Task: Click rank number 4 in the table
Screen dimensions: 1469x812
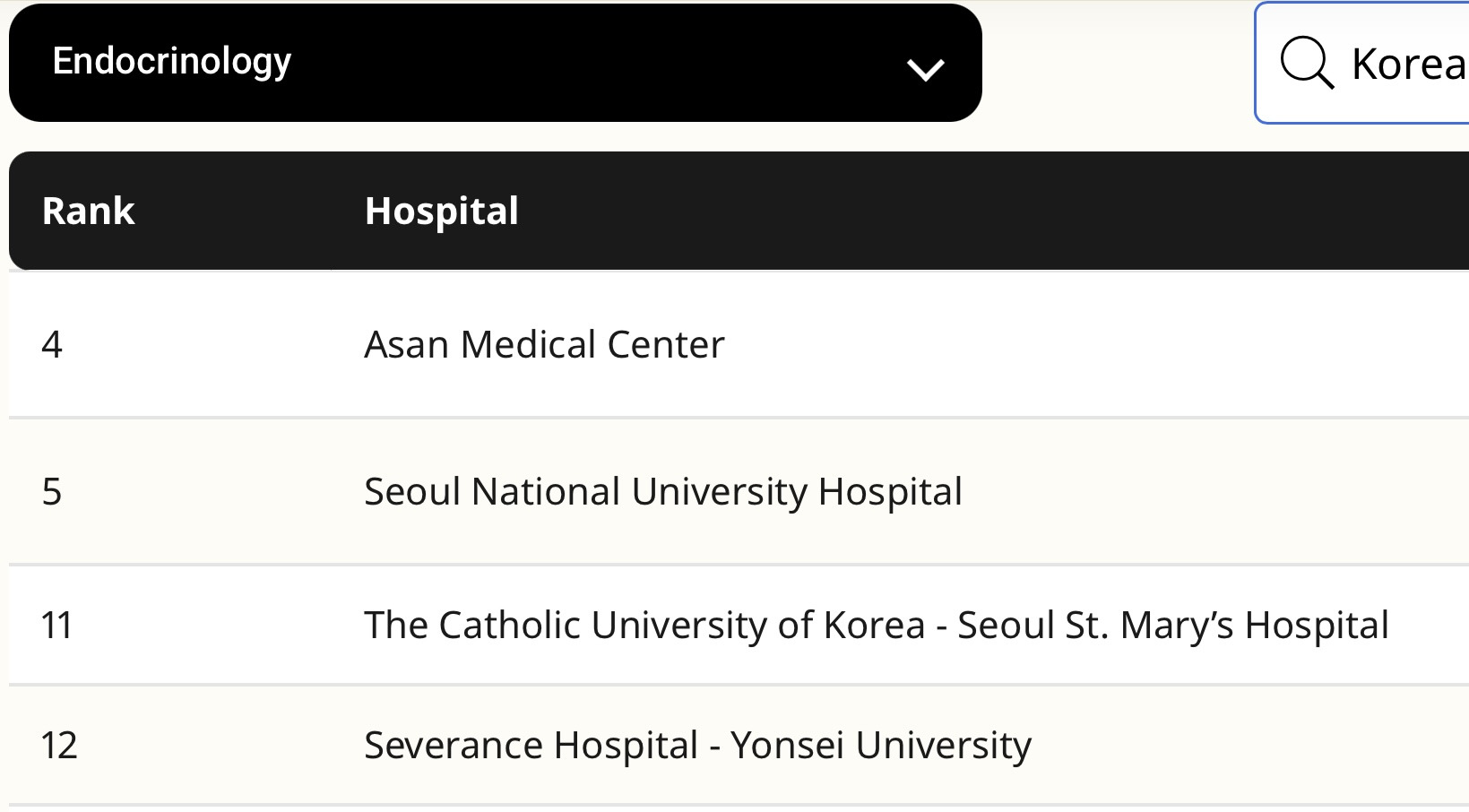Action: point(52,345)
